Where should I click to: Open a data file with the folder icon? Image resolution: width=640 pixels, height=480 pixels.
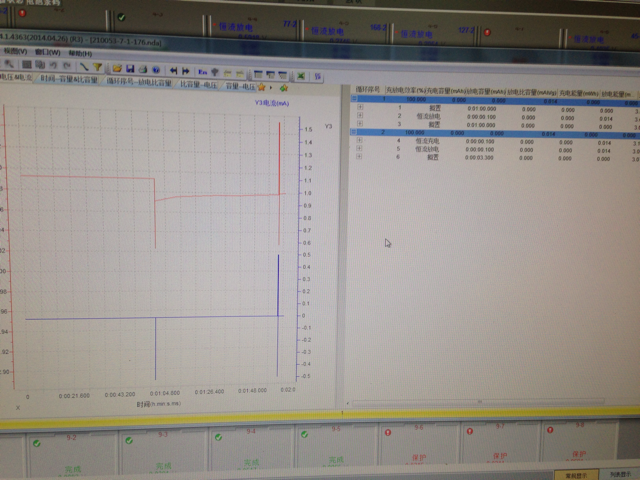pyautogui.click(x=117, y=68)
